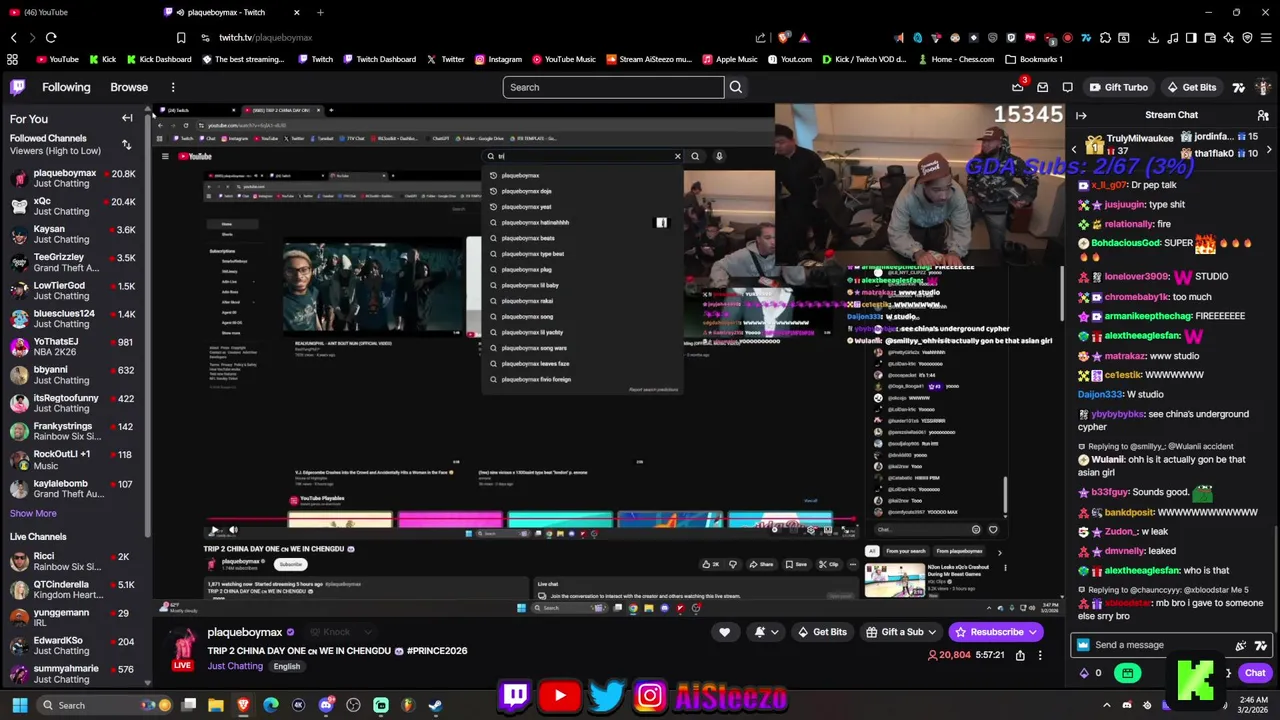Open Steam from the Windows taskbar
This screenshot has width=1280, height=720.
[435, 705]
